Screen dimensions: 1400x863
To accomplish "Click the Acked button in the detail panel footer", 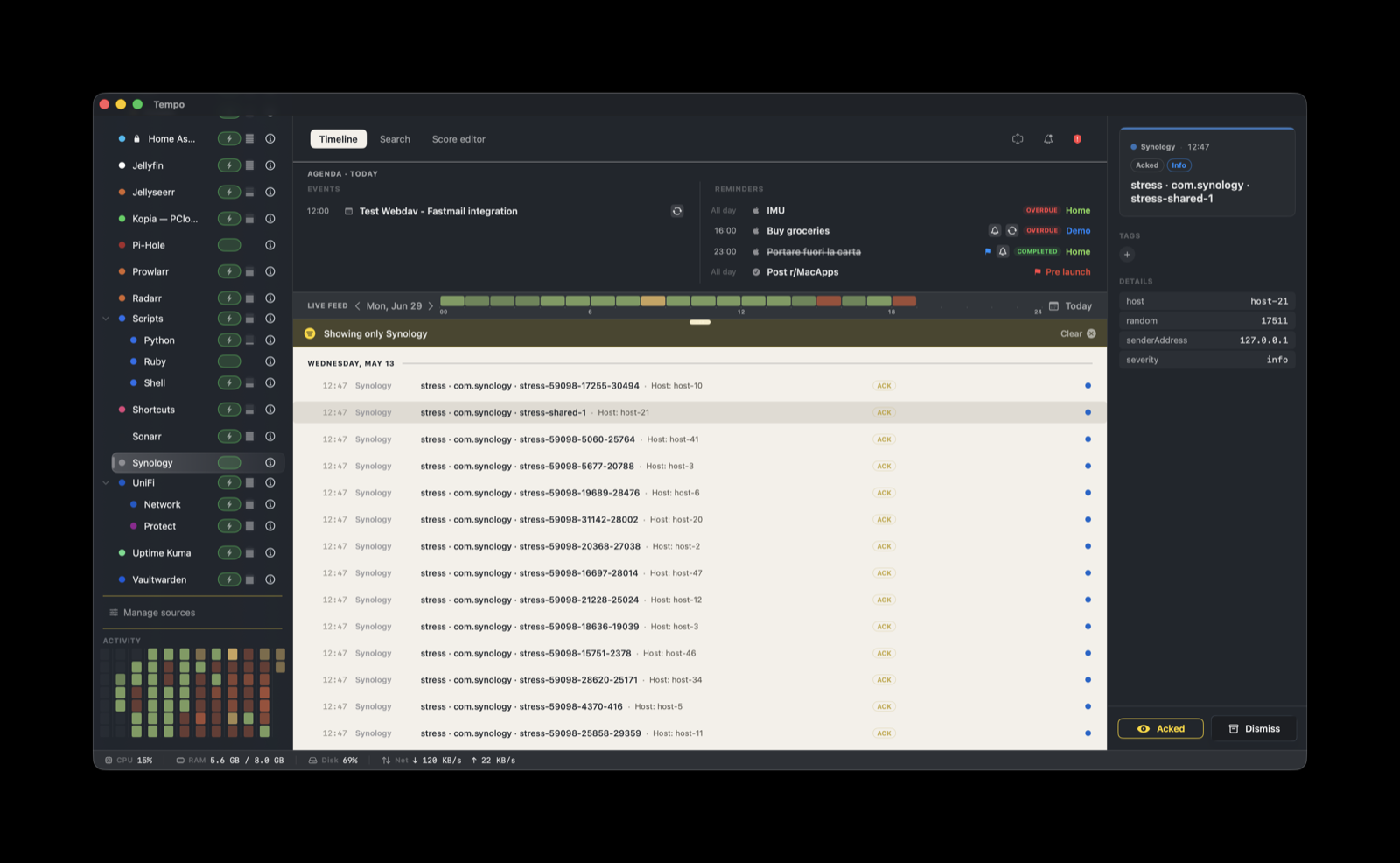I will [x=1160, y=728].
